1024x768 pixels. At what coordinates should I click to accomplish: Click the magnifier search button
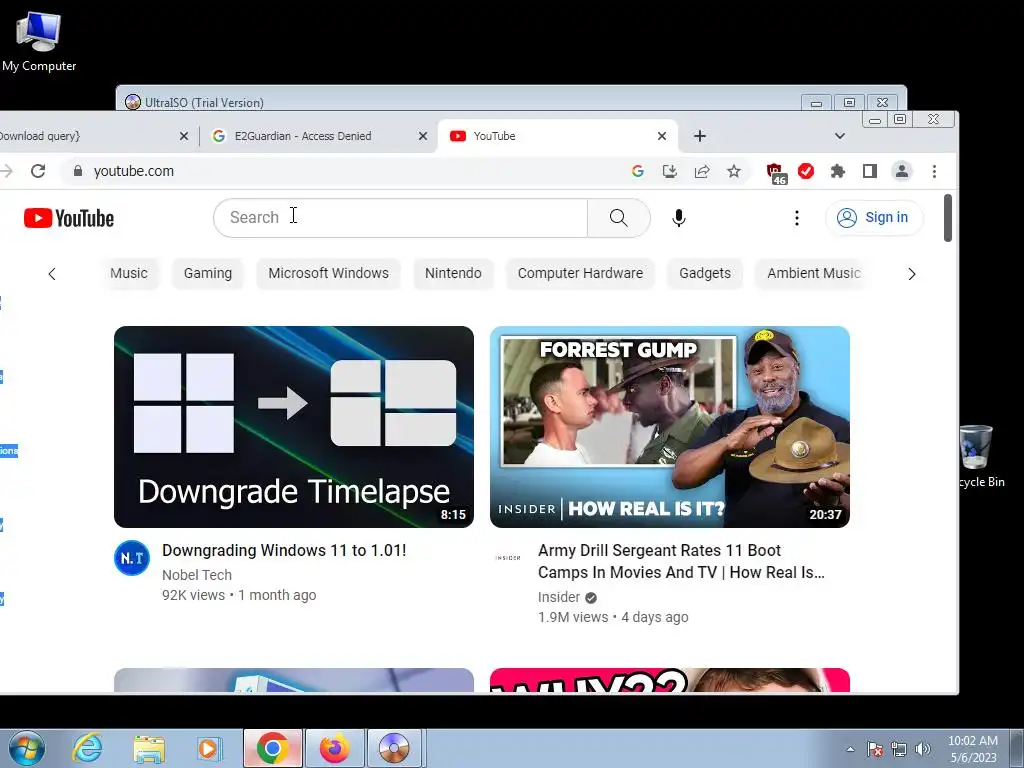[618, 217]
